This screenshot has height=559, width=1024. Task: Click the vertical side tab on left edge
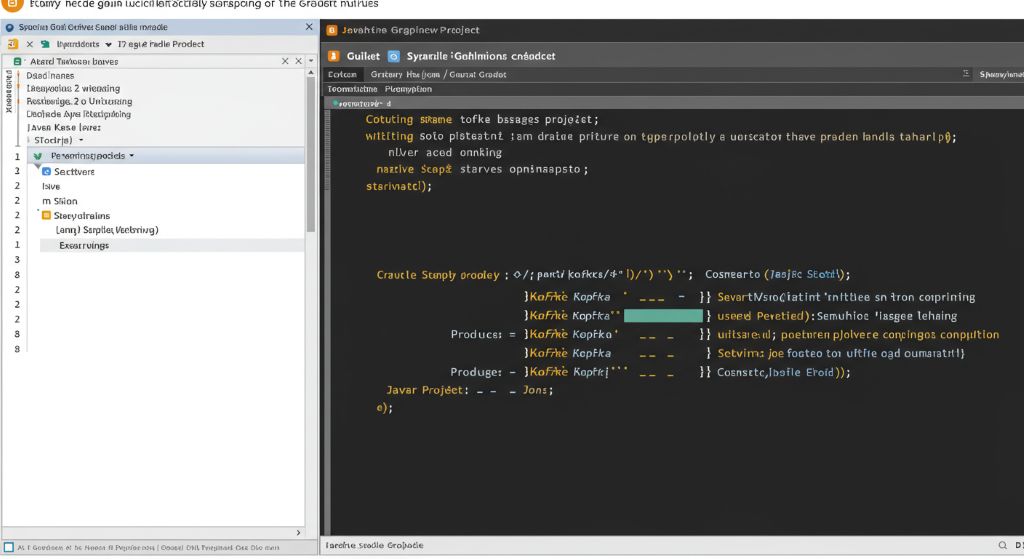pos(8,91)
